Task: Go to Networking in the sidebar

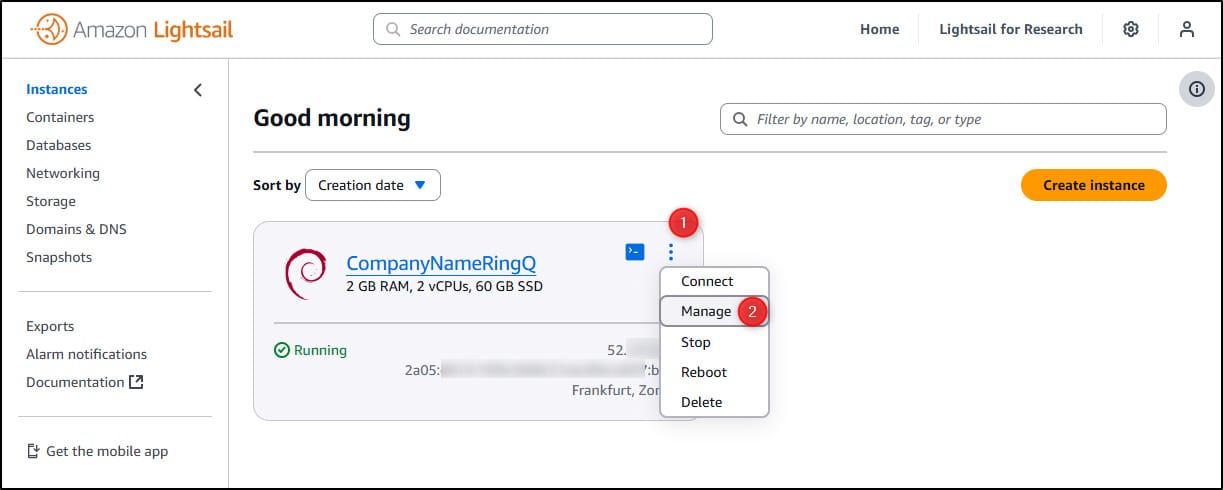Action: [63, 173]
